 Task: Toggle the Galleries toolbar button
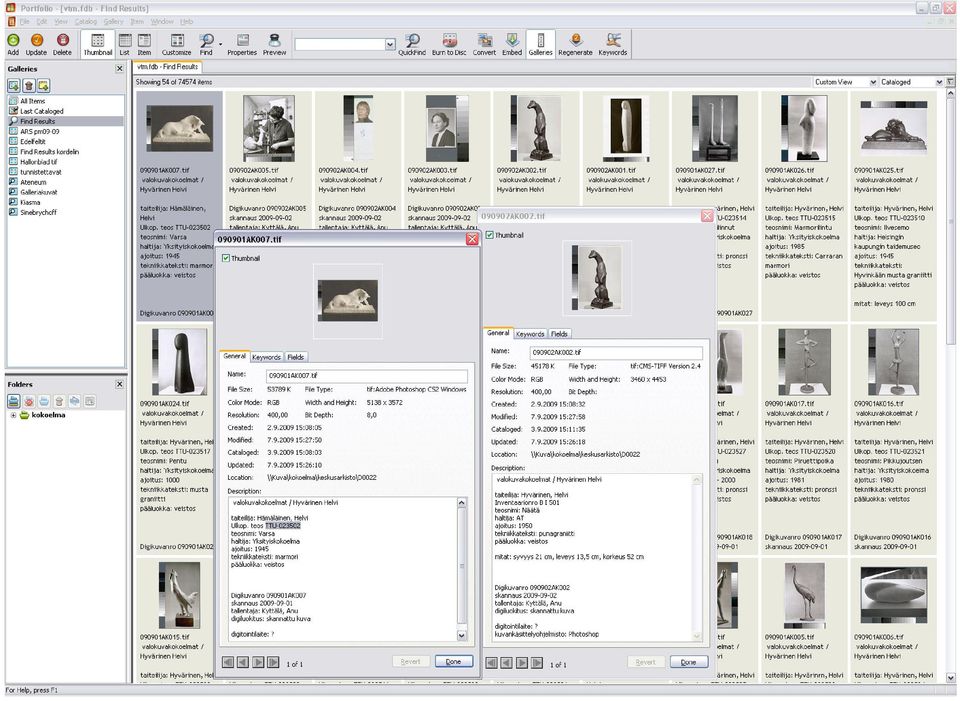pyautogui.click(x=541, y=45)
